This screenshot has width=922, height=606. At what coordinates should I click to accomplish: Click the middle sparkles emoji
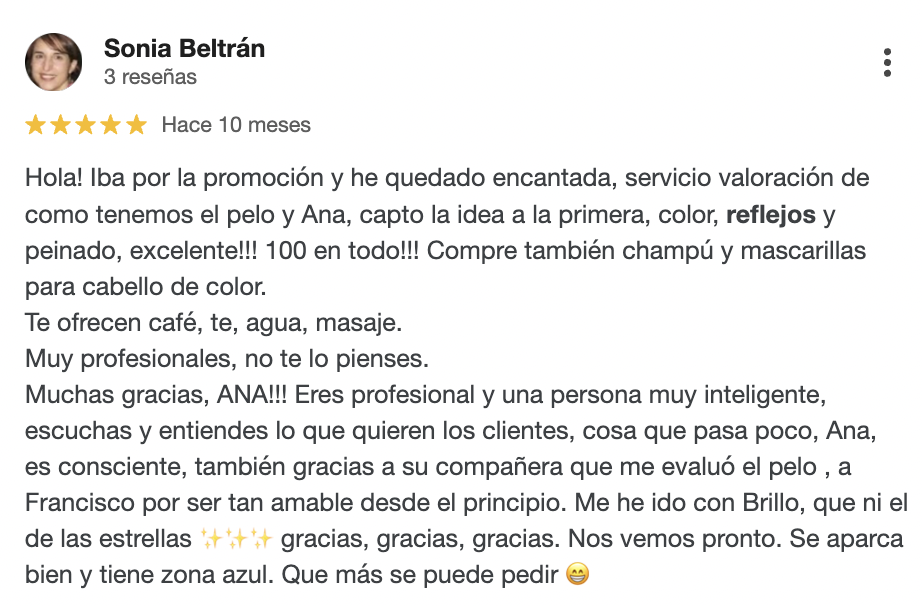coord(236,540)
